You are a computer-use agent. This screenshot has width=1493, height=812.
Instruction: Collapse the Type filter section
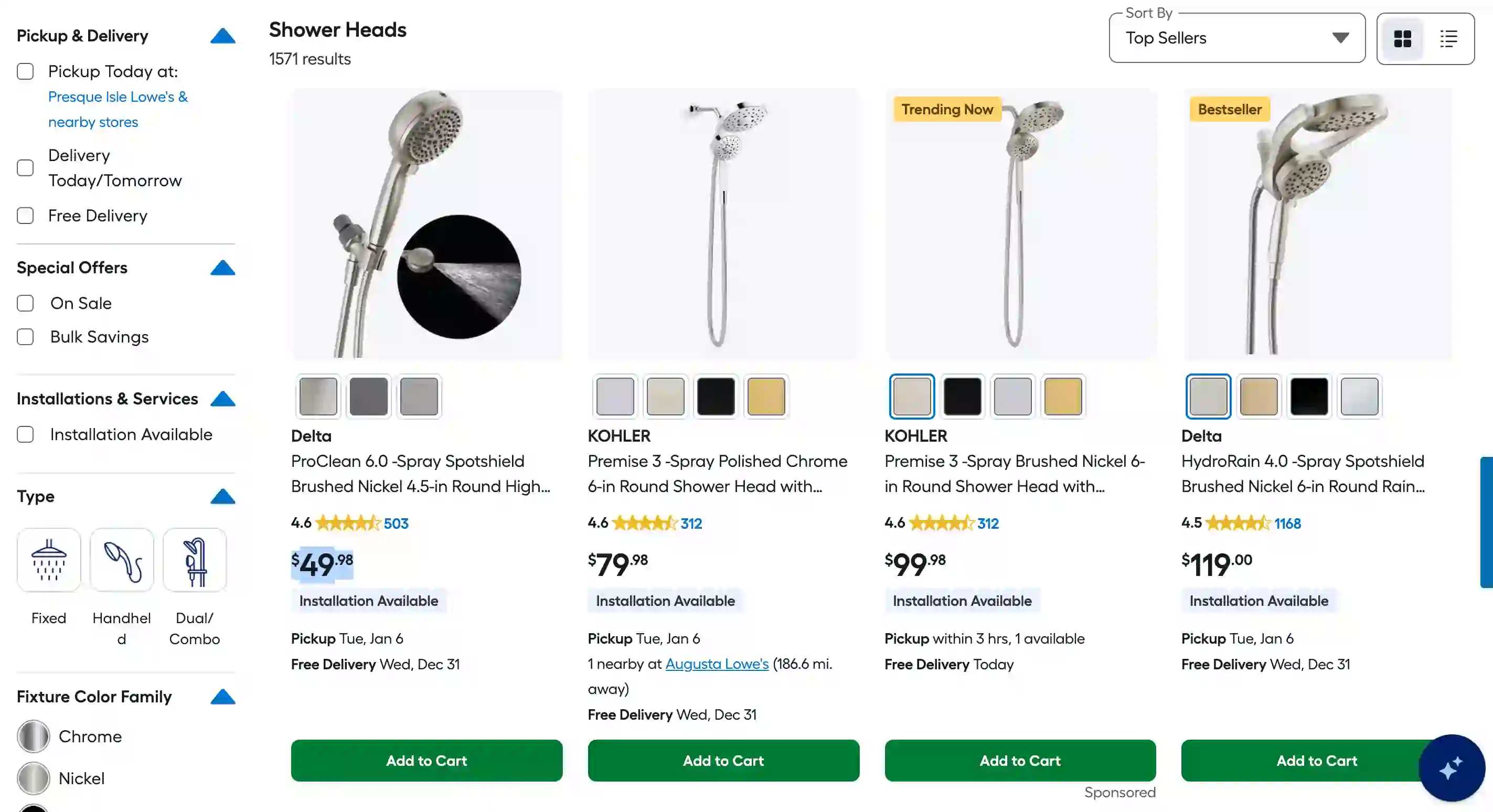[x=223, y=497]
